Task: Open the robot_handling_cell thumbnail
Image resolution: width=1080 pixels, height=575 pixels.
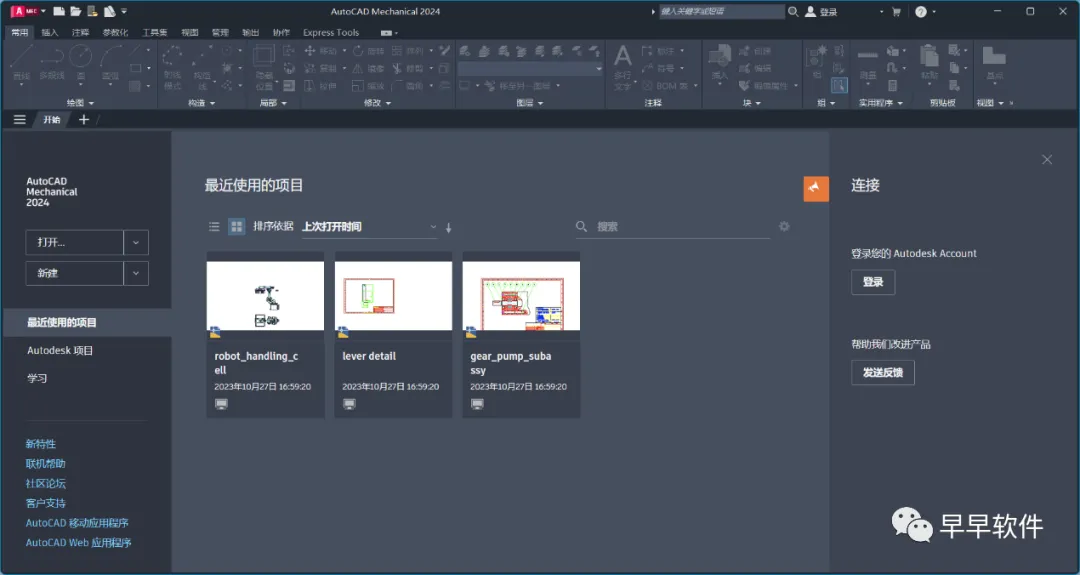Action: click(265, 295)
